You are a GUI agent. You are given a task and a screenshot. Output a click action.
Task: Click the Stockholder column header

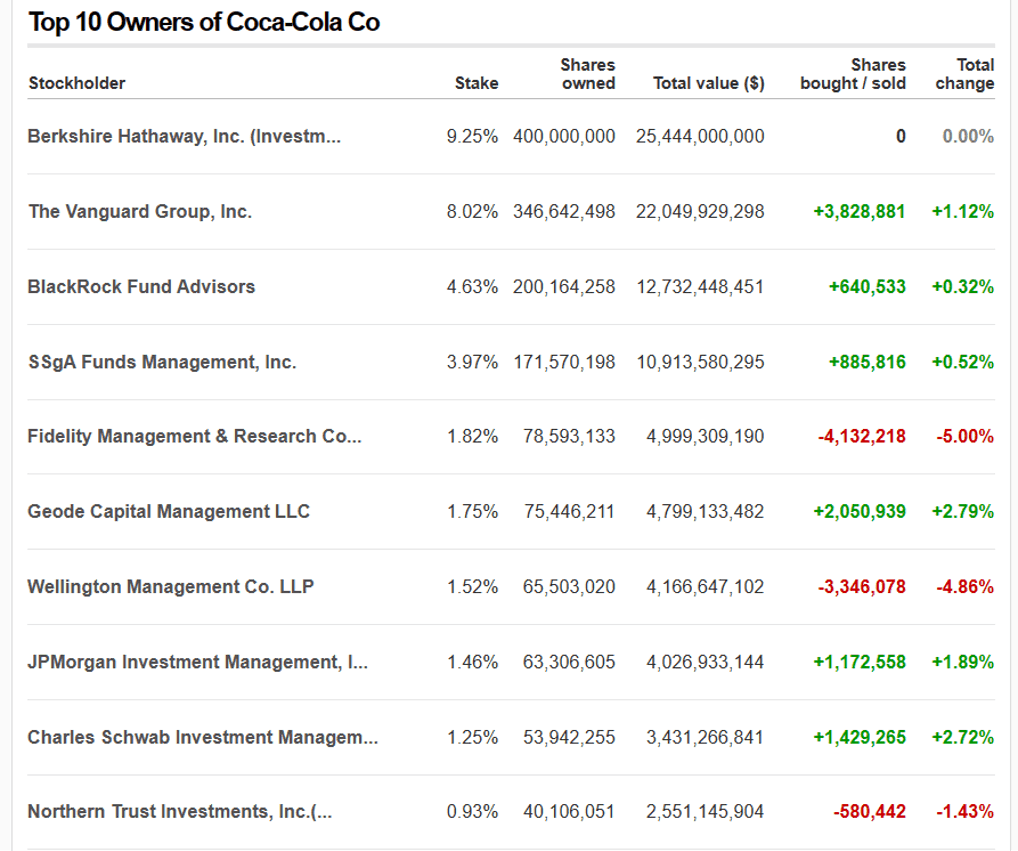point(77,83)
